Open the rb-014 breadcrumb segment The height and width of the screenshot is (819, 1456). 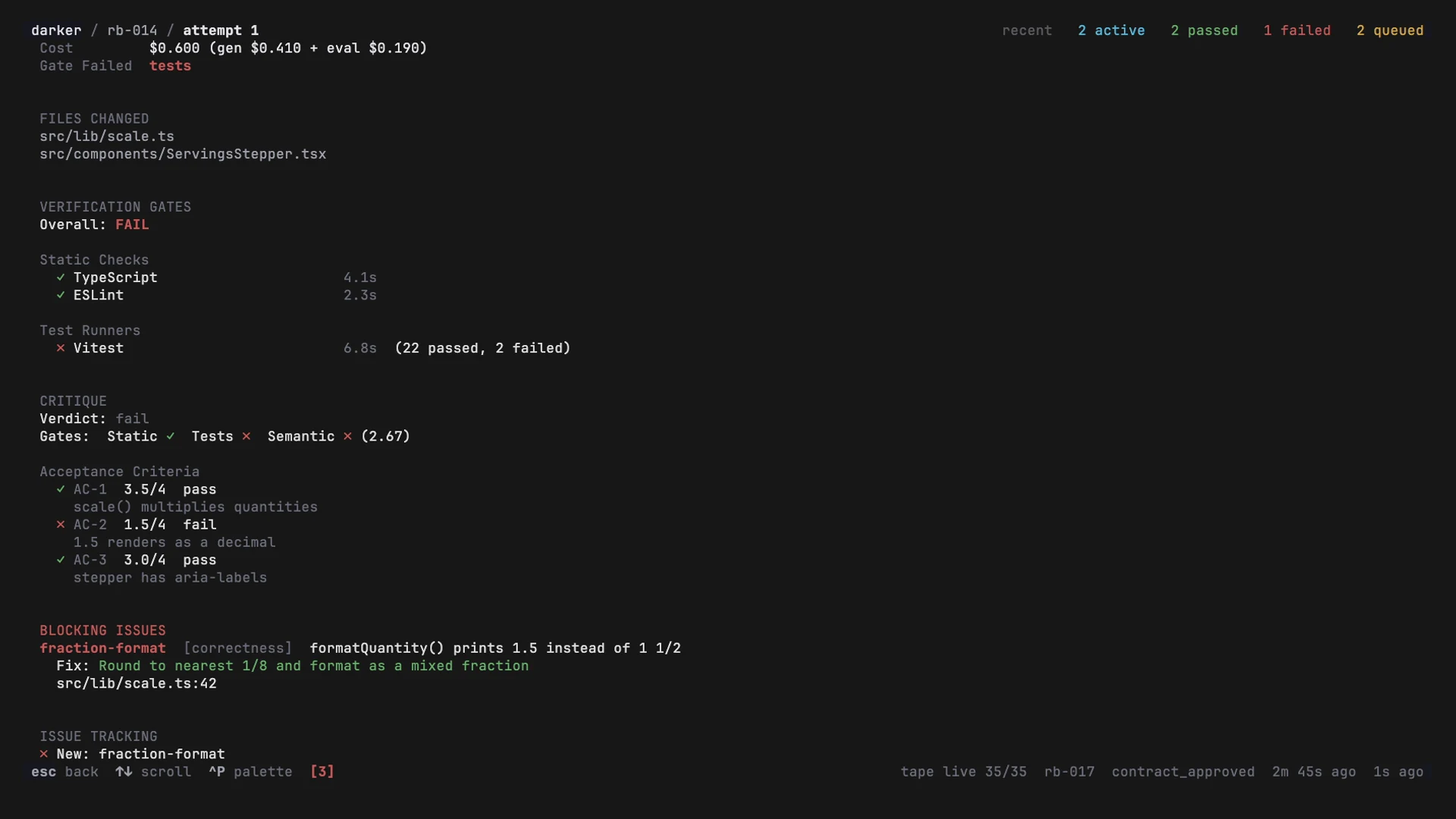132,30
